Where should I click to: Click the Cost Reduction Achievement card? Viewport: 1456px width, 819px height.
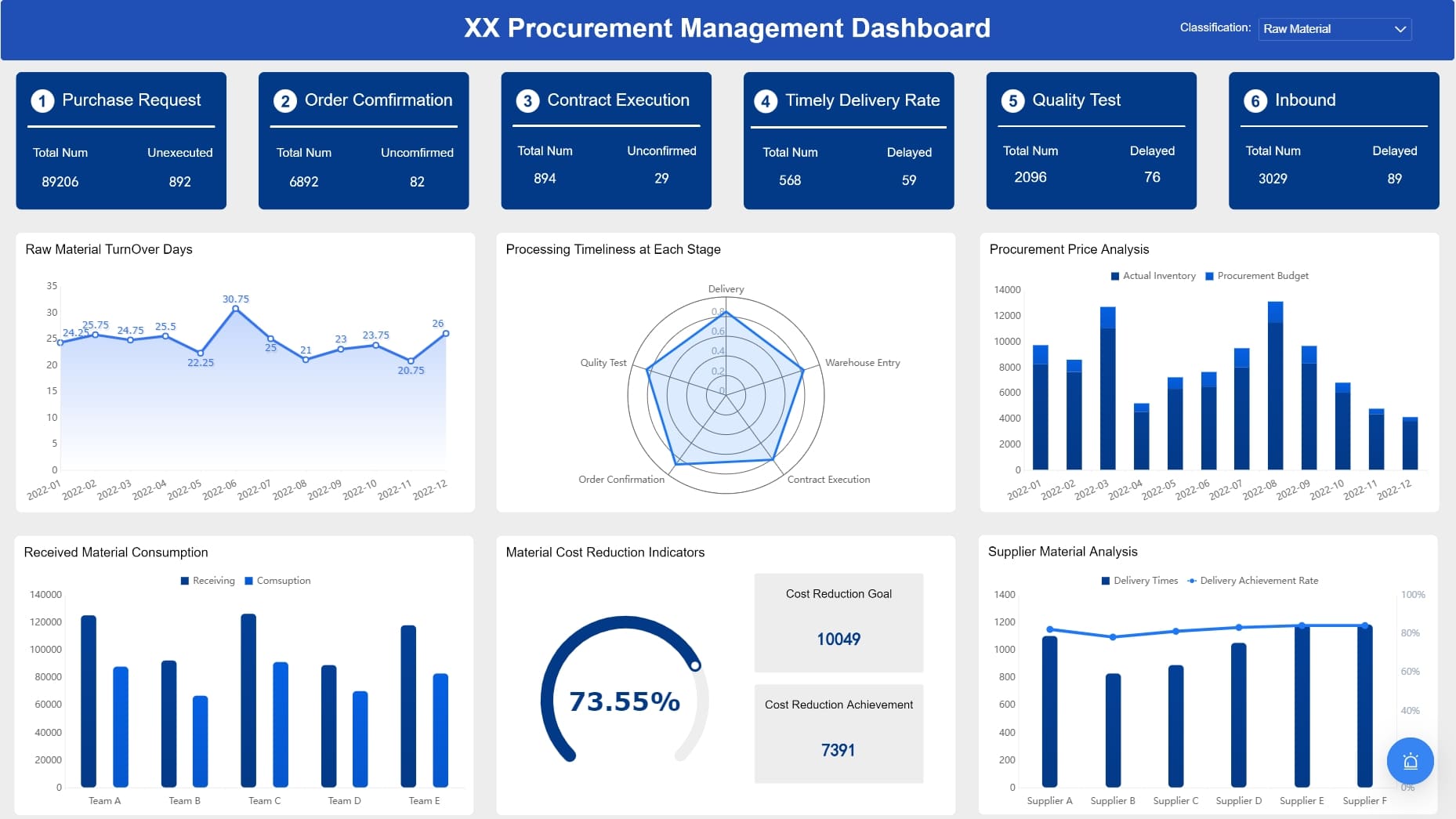pyautogui.click(x=838, y=734)
